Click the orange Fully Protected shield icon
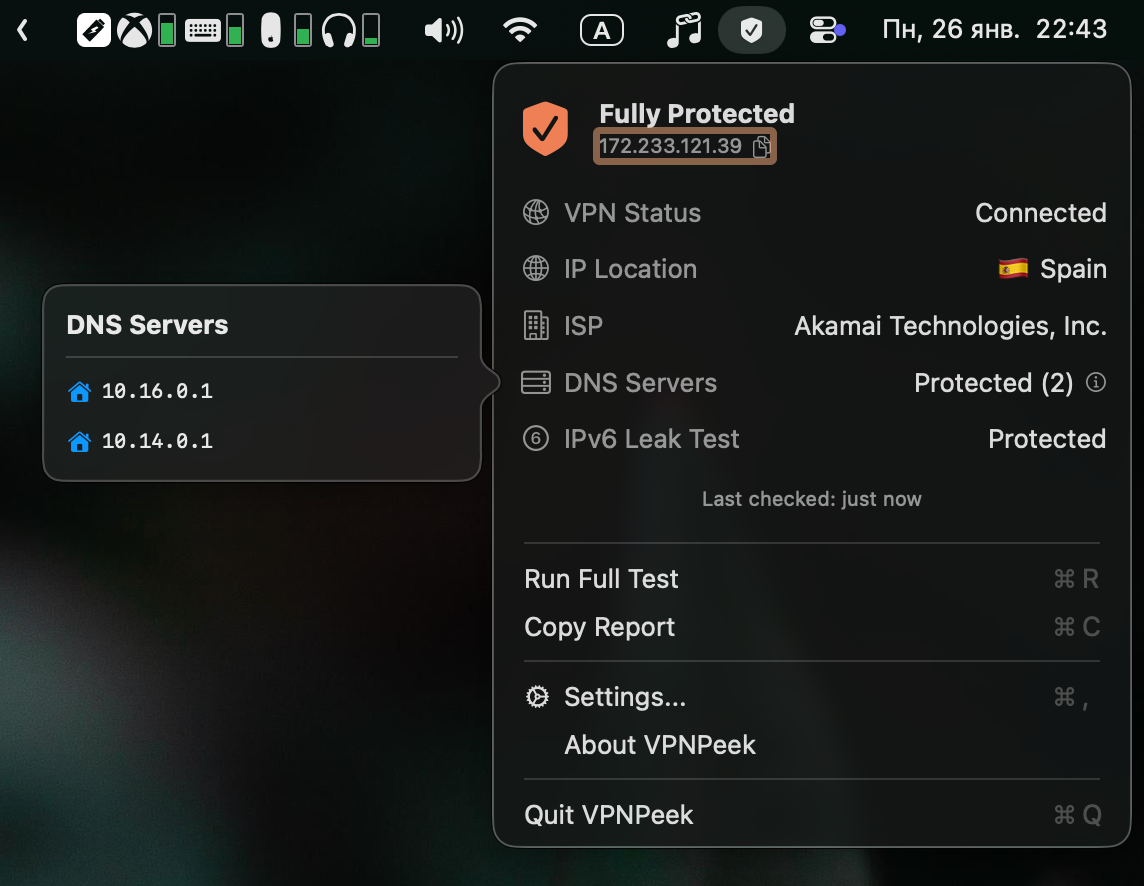The width and height of the screenshot is (1144, 886). pyautogui.click(x=545, y=129)
